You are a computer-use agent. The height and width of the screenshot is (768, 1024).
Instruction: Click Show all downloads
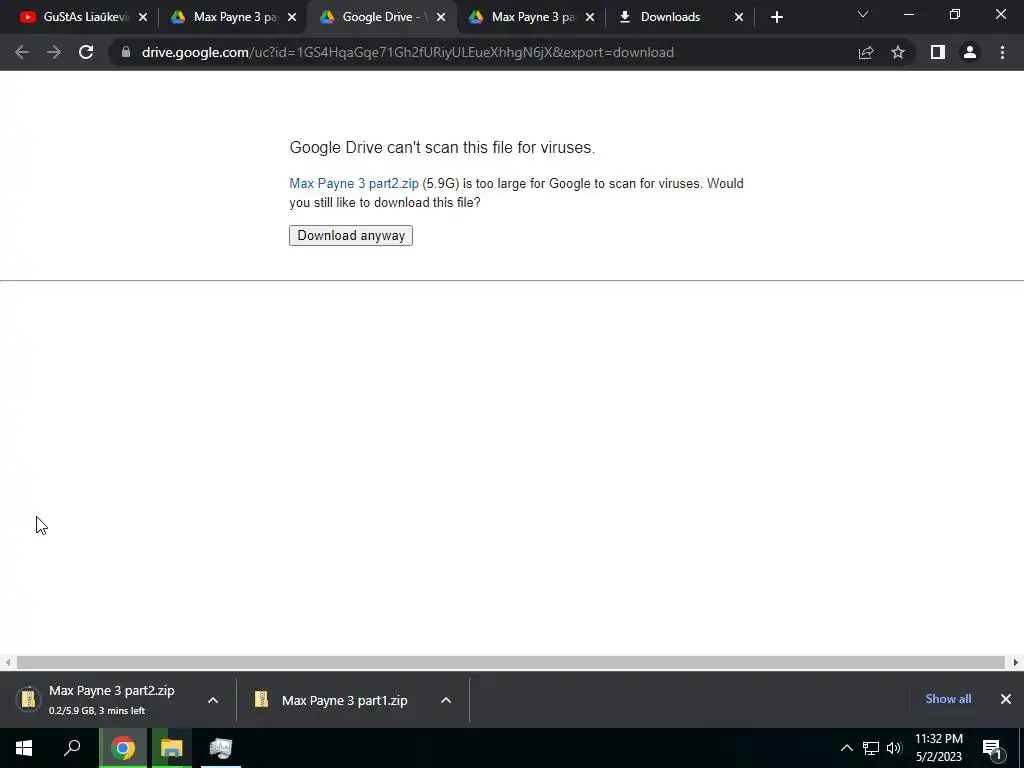pyautogui.click(x=948, y=699)
